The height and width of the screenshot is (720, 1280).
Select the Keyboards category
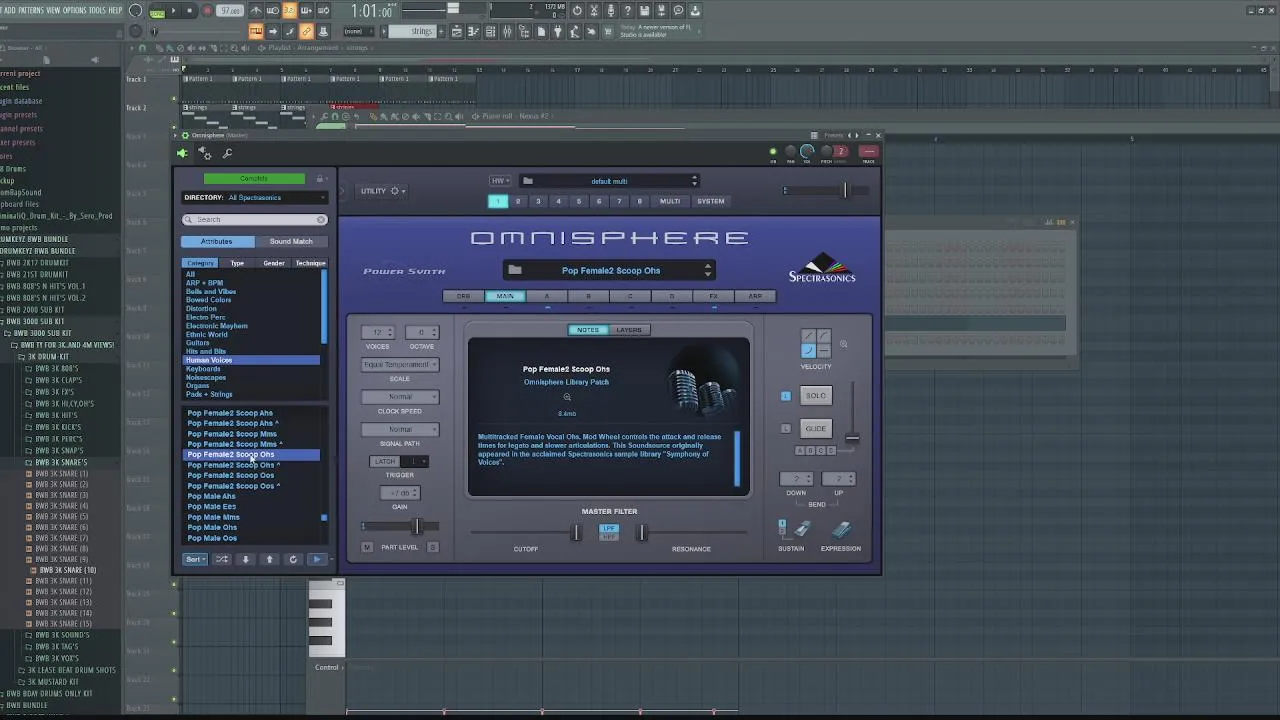coord(203,369)
